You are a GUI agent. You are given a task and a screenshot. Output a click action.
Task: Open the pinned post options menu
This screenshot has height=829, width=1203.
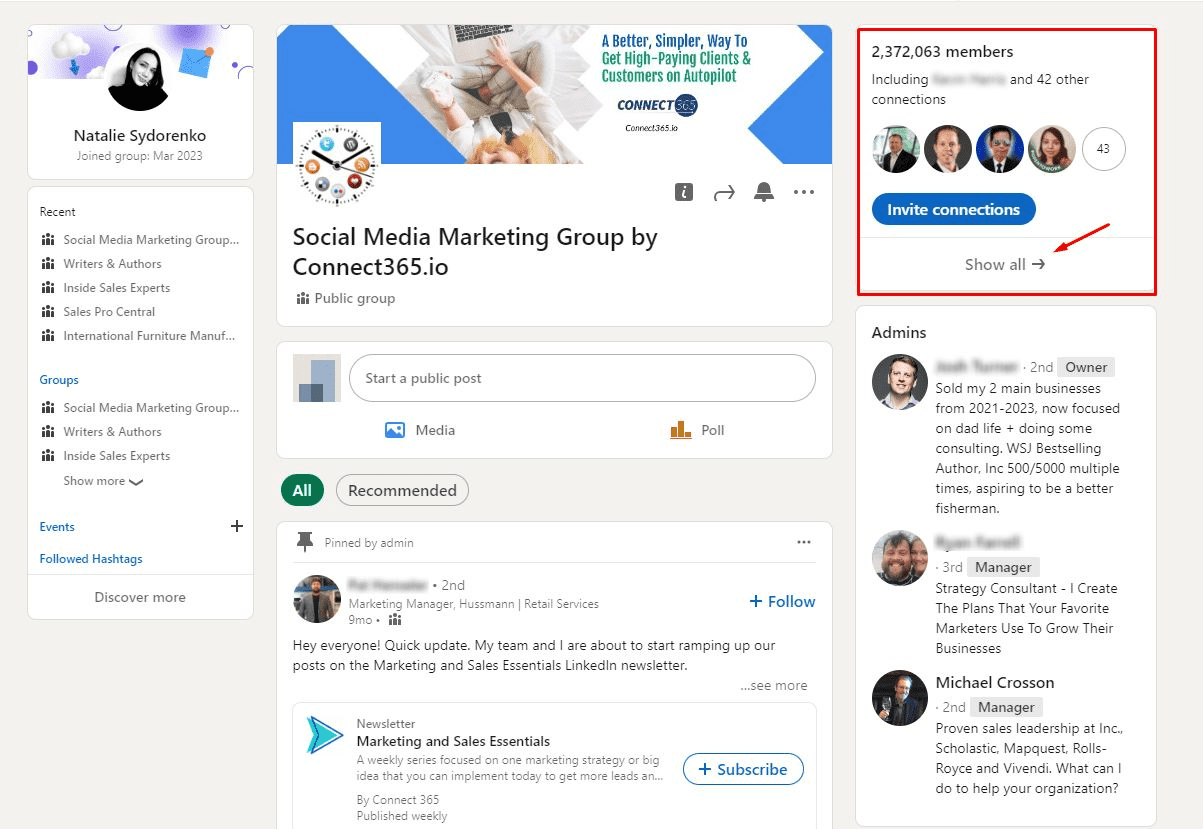(x=804, y=542)
